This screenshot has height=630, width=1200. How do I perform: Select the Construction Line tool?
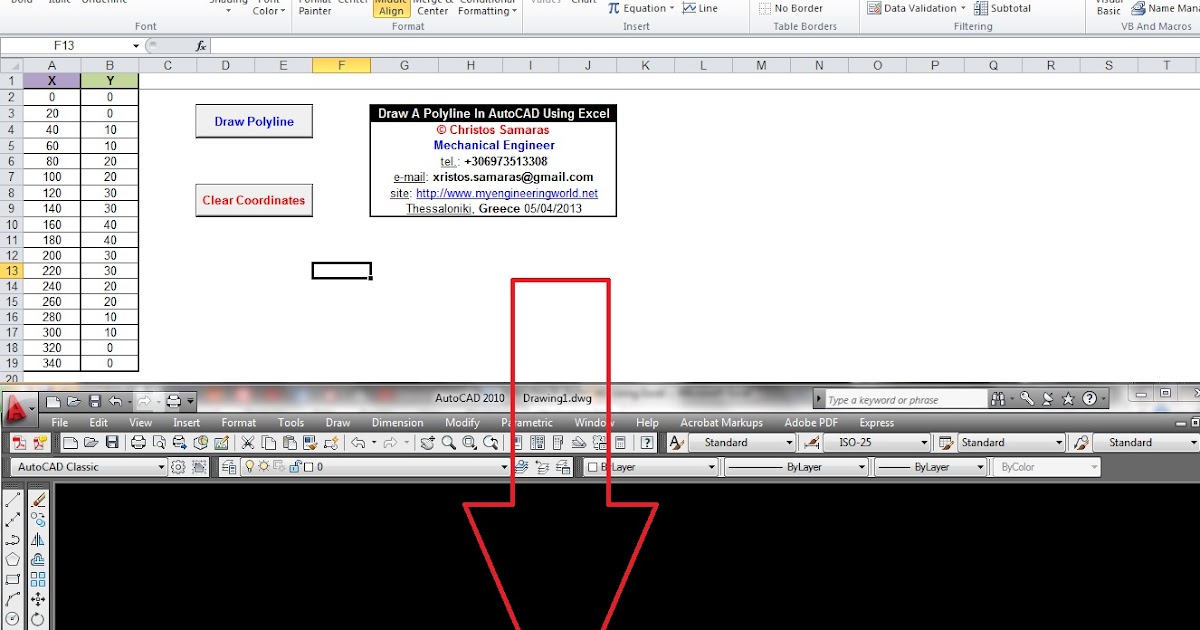click(13, 520)
